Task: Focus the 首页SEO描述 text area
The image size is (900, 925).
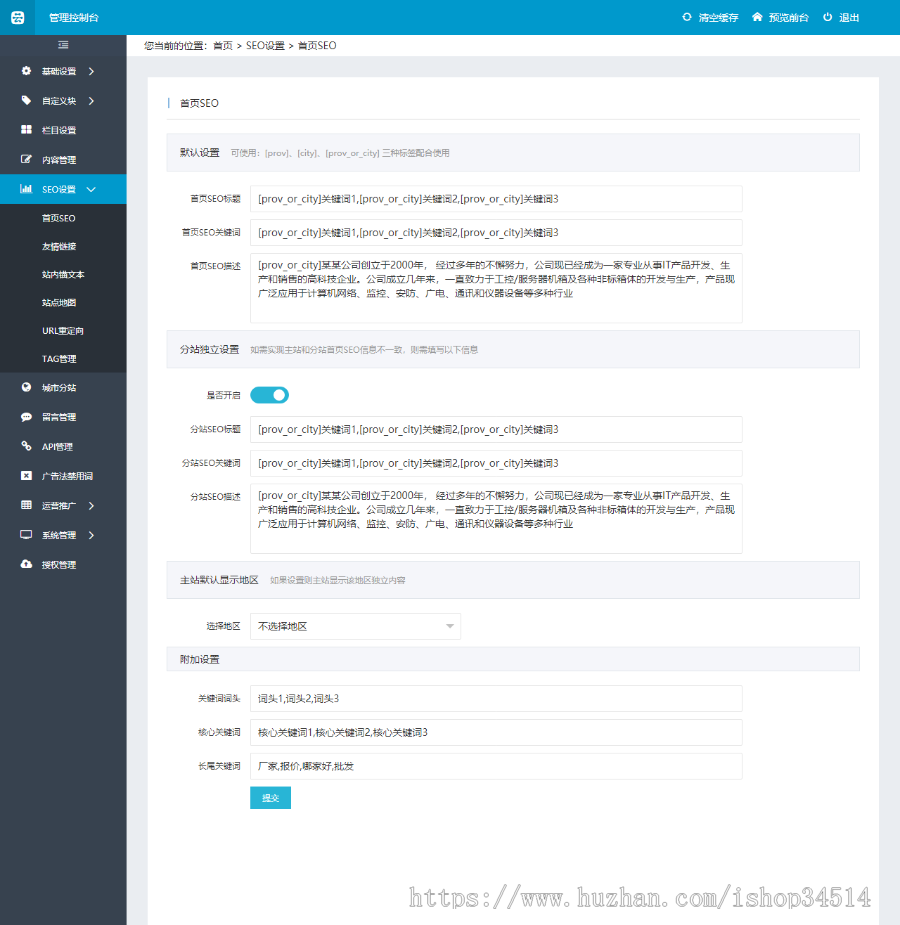Action: click(496, 288)
